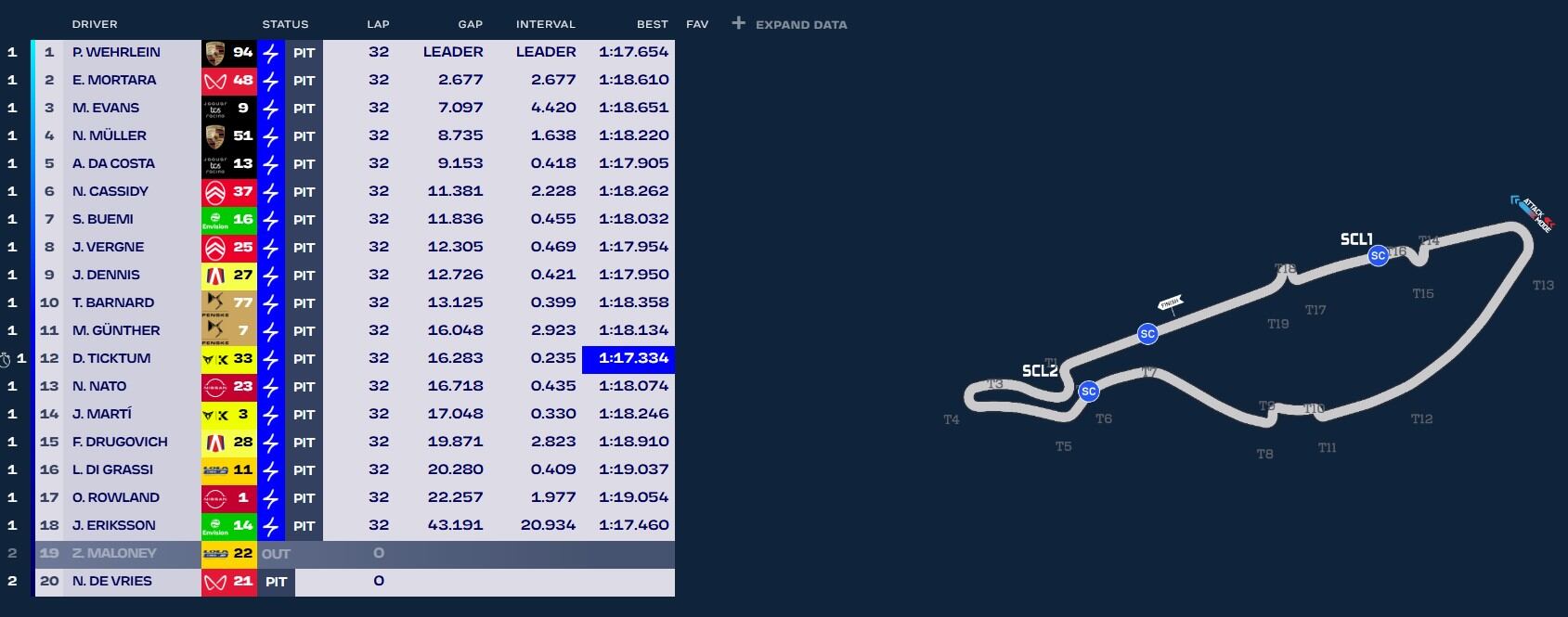Click the Andretti logo in Dennis's row

click(214, 276)
